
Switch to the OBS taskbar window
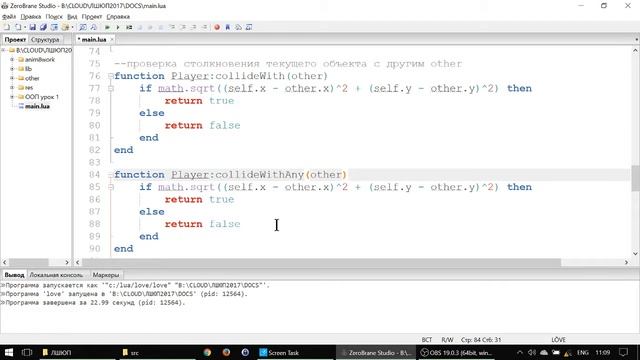click(456, 352)
